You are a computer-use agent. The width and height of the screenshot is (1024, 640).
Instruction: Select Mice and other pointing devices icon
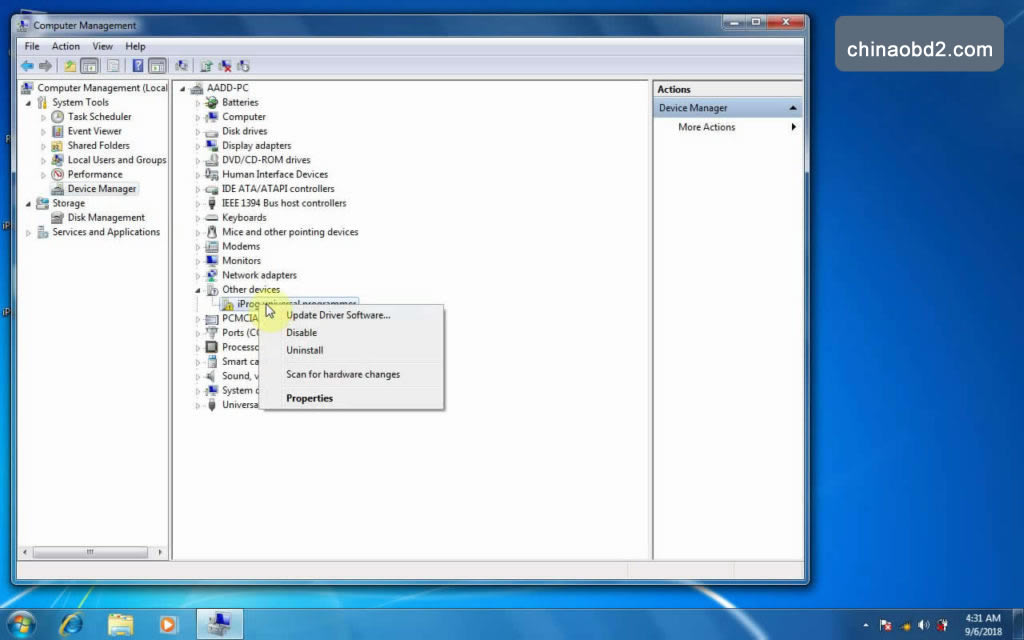click(x=212, y=232)
